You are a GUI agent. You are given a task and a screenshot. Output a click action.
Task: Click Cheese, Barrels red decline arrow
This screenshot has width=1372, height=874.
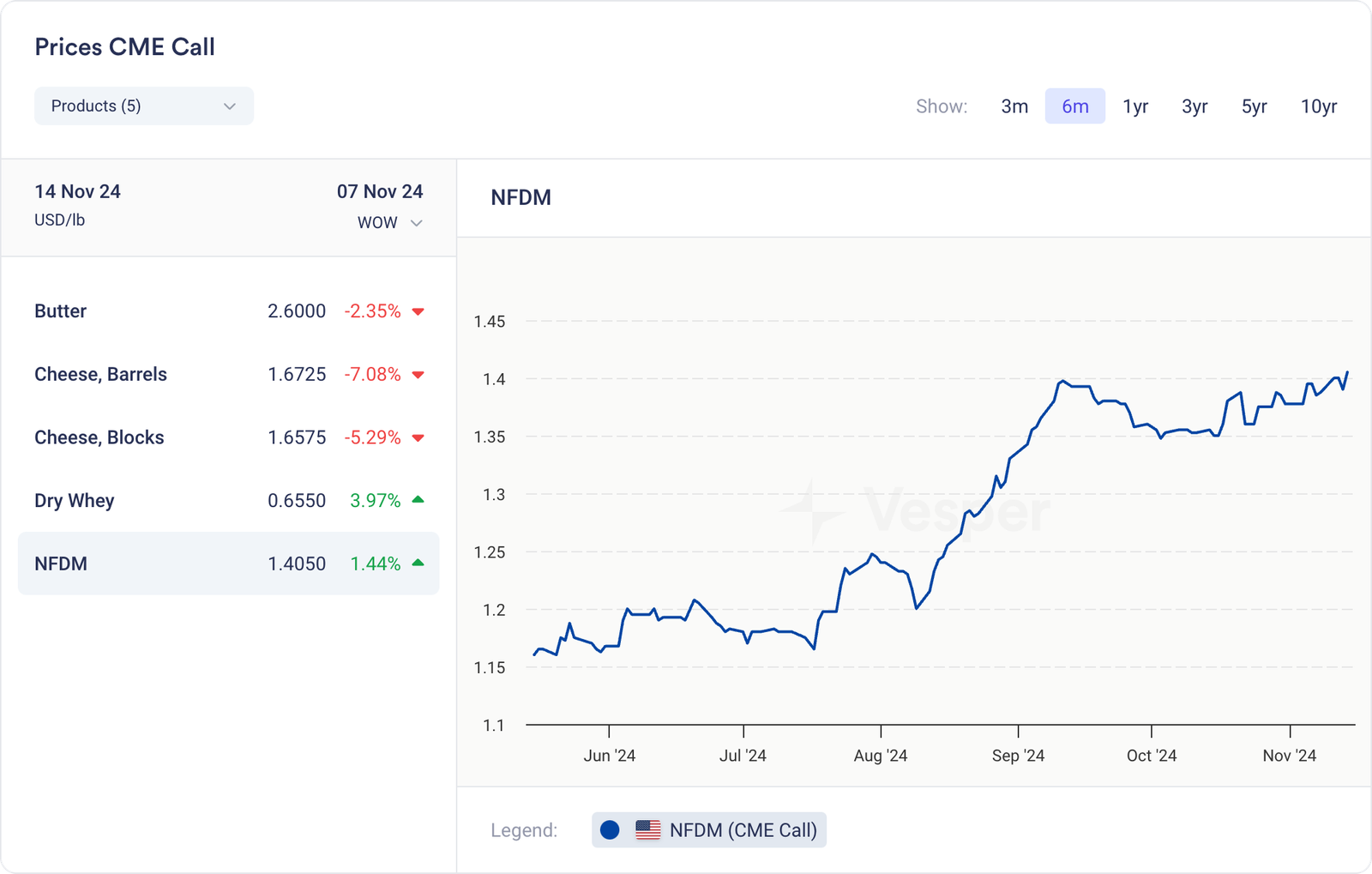[x=418, y=375]
